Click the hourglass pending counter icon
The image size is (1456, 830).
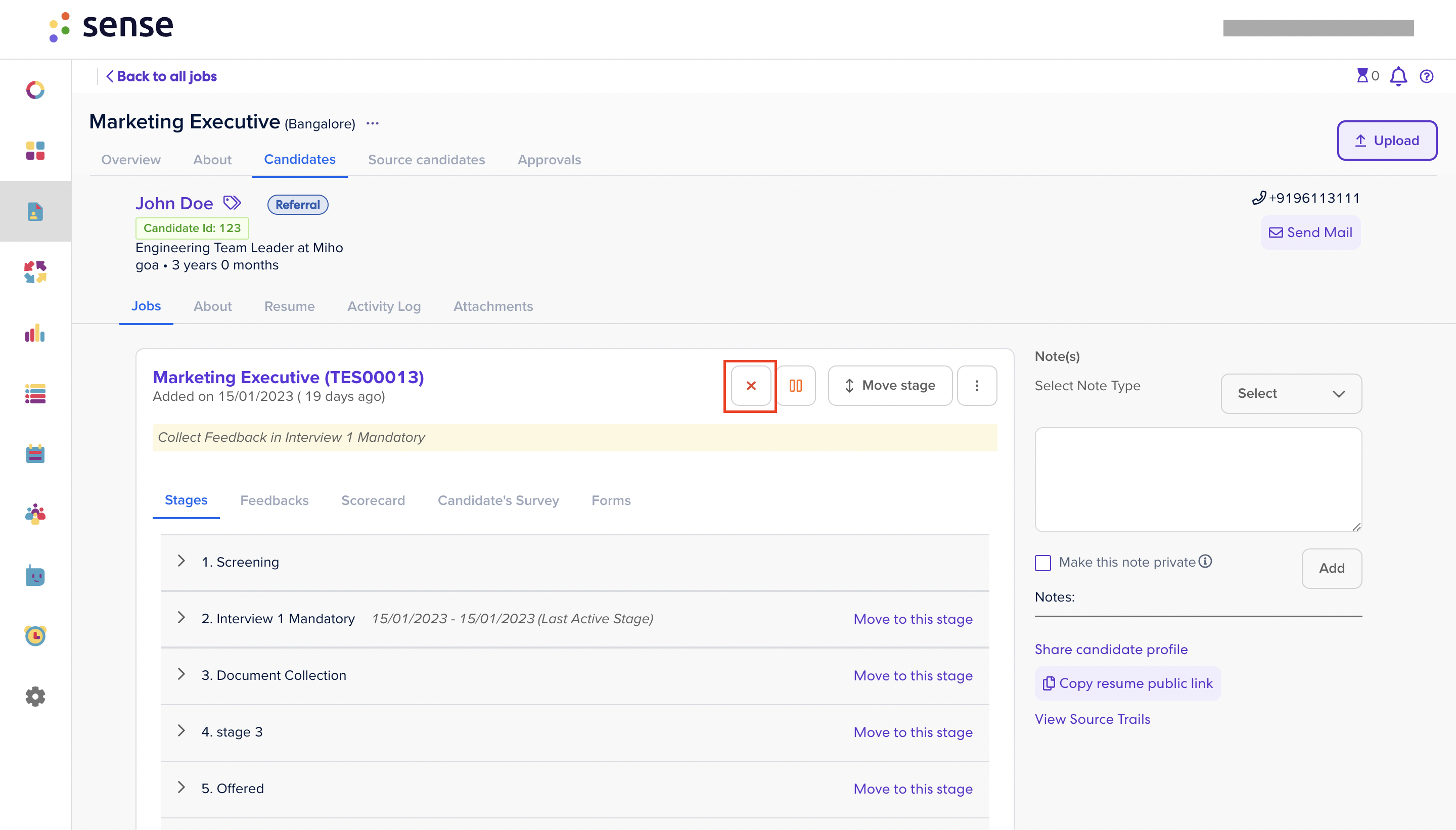(x=1362, y=76)
